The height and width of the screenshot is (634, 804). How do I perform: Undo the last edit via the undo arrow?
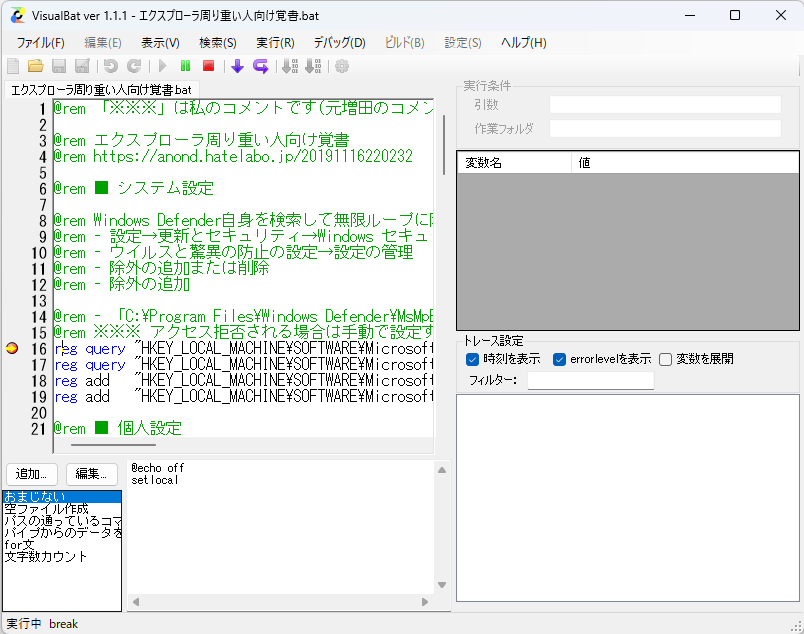pos(109,67)
